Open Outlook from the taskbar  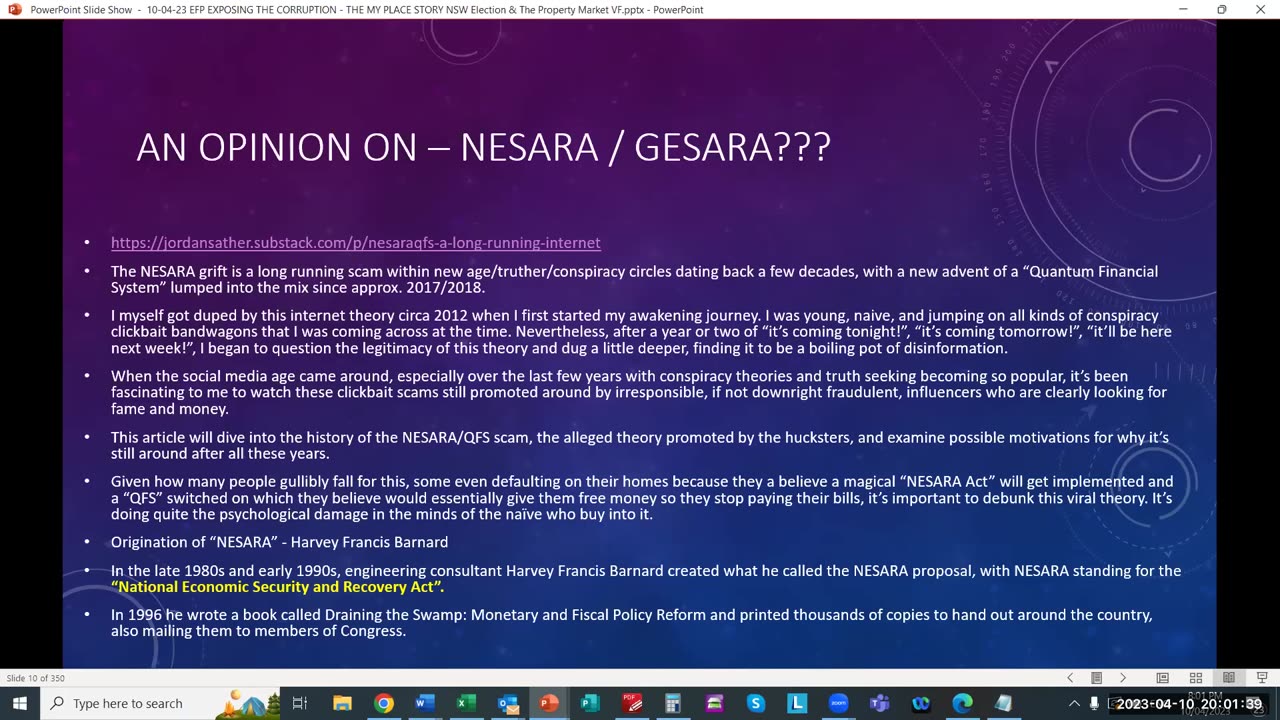tap(508, 703)
